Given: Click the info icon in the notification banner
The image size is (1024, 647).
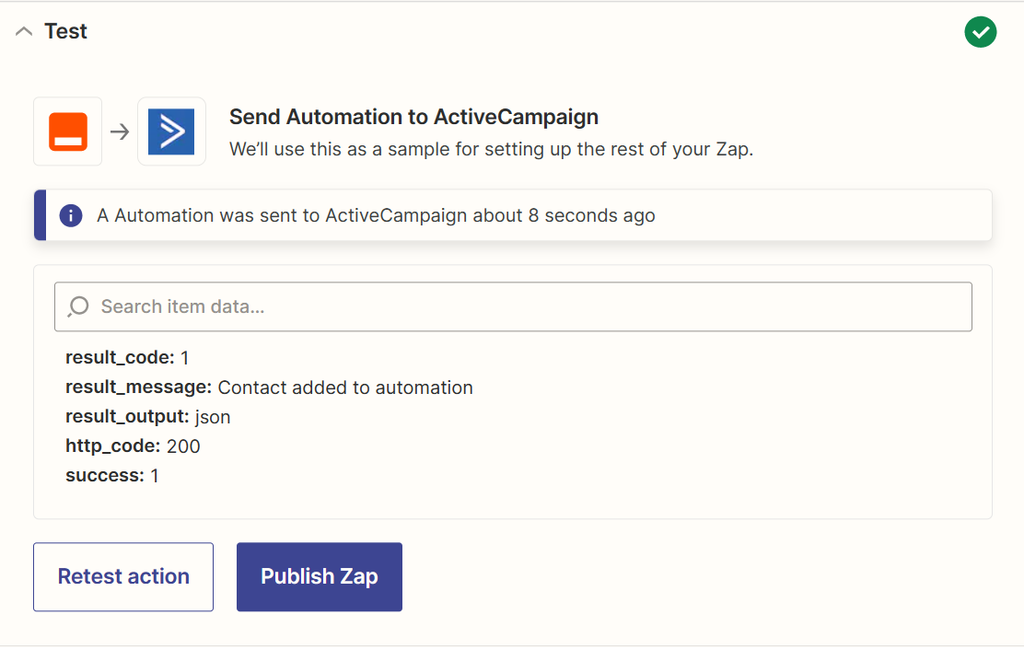Looking at the screenshot, I should point(70,215).
